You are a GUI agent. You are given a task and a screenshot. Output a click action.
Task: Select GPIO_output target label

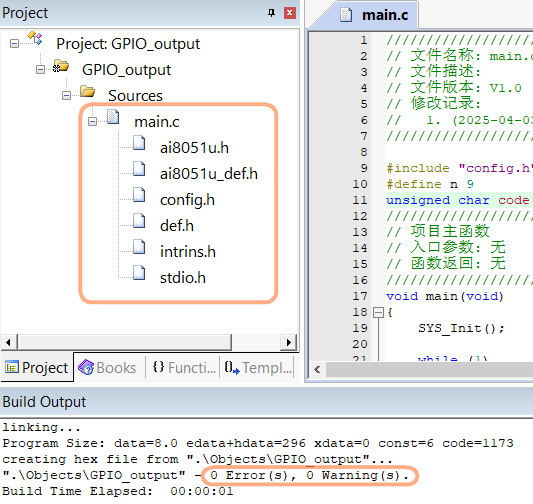(x=126, y=70)
